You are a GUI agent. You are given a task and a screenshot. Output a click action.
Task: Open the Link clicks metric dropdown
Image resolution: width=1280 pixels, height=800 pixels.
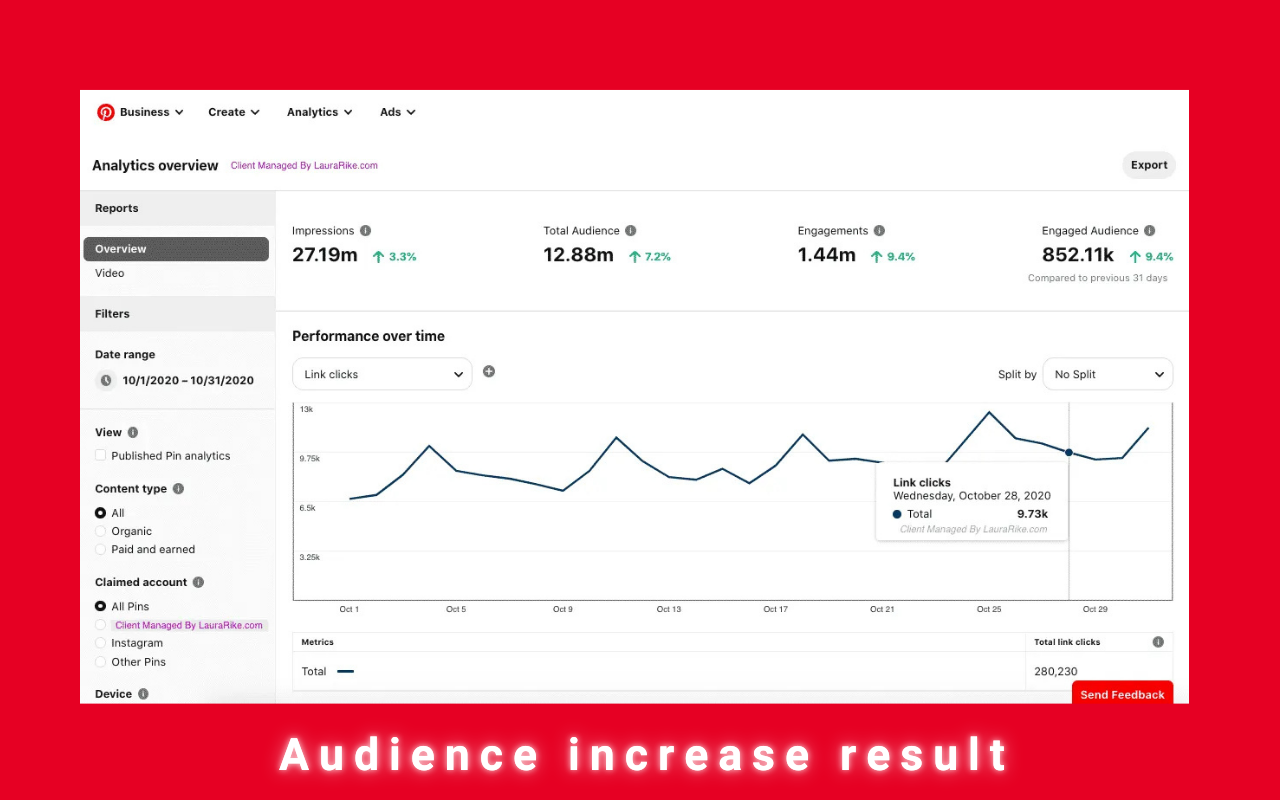coord(382,374)
